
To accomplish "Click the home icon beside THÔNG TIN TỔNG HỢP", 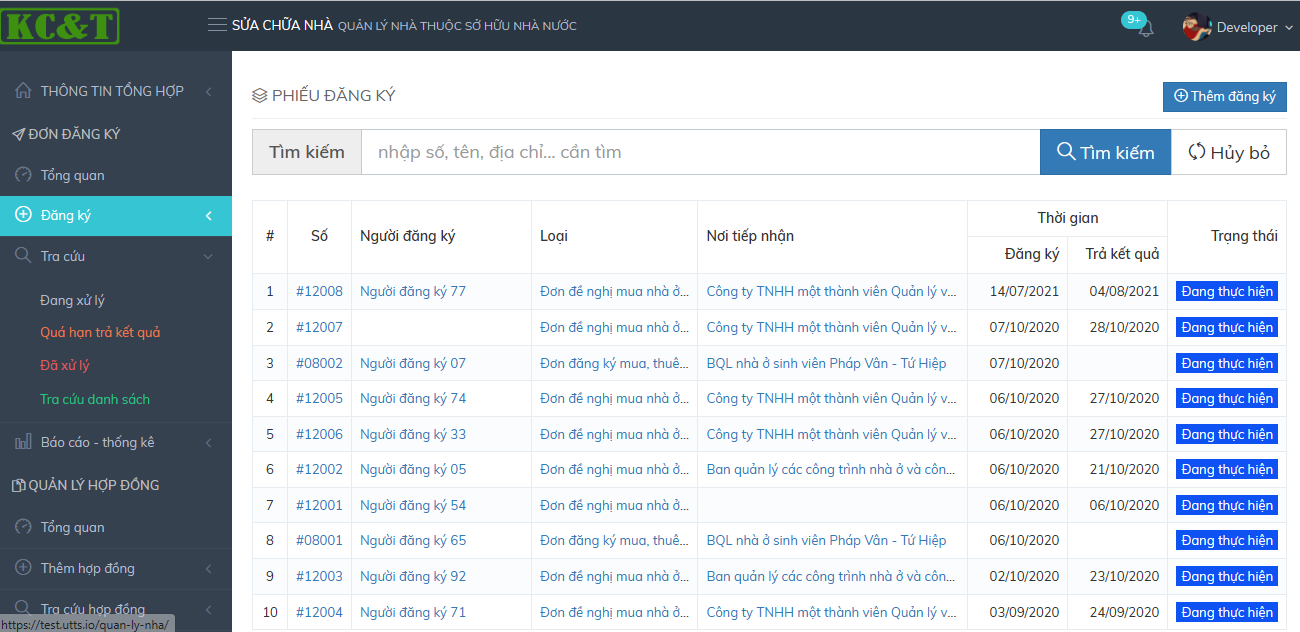I will click(23, 91).
